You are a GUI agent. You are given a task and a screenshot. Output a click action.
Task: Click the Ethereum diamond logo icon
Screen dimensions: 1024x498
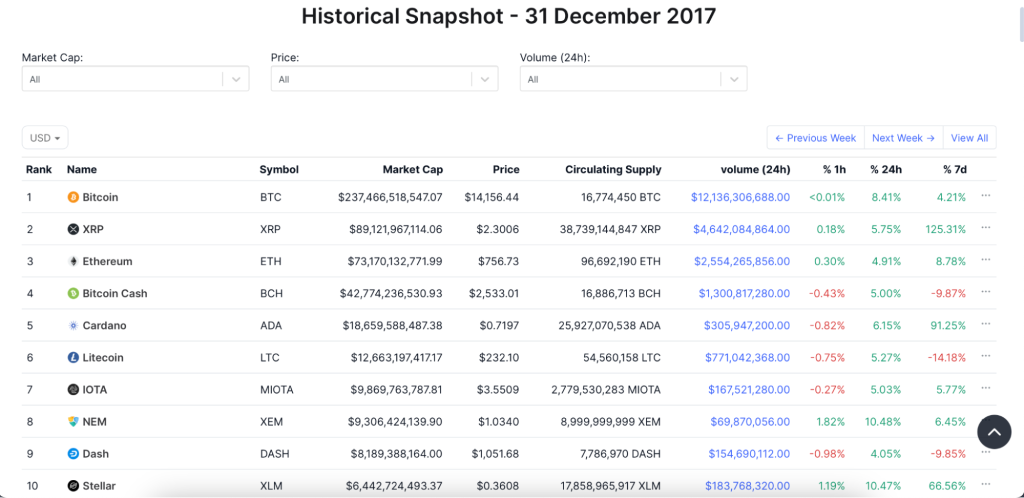pyautogui.click(x=73, y=261)
